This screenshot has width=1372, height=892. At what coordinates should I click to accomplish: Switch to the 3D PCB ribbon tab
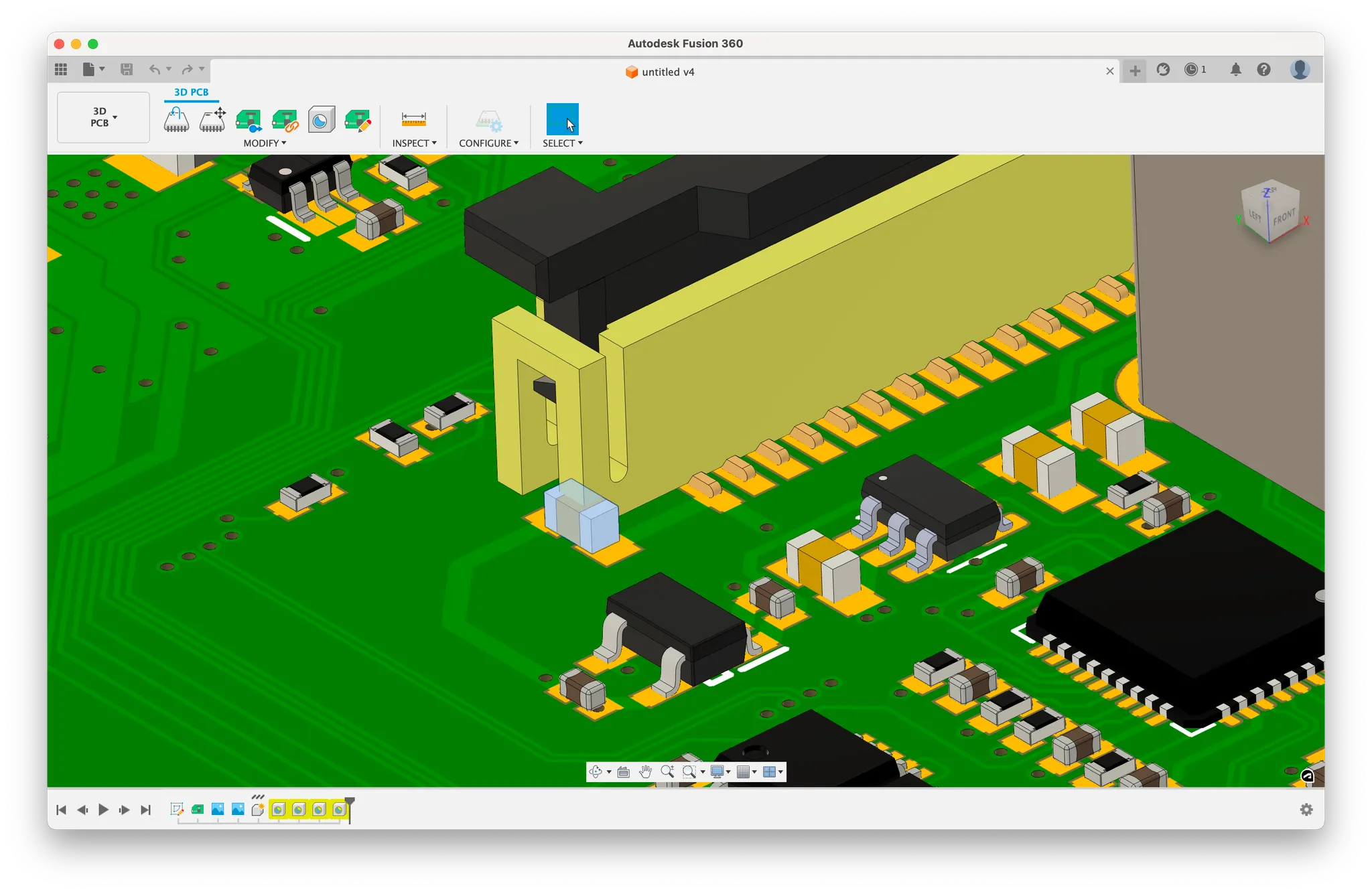coord(191,92)
